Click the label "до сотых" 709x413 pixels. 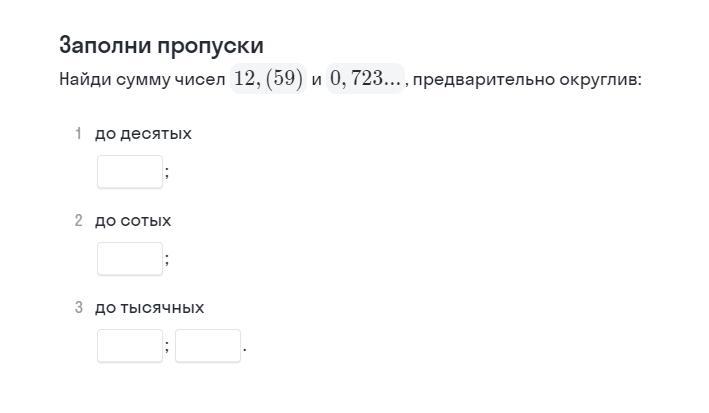coord(133,221)
